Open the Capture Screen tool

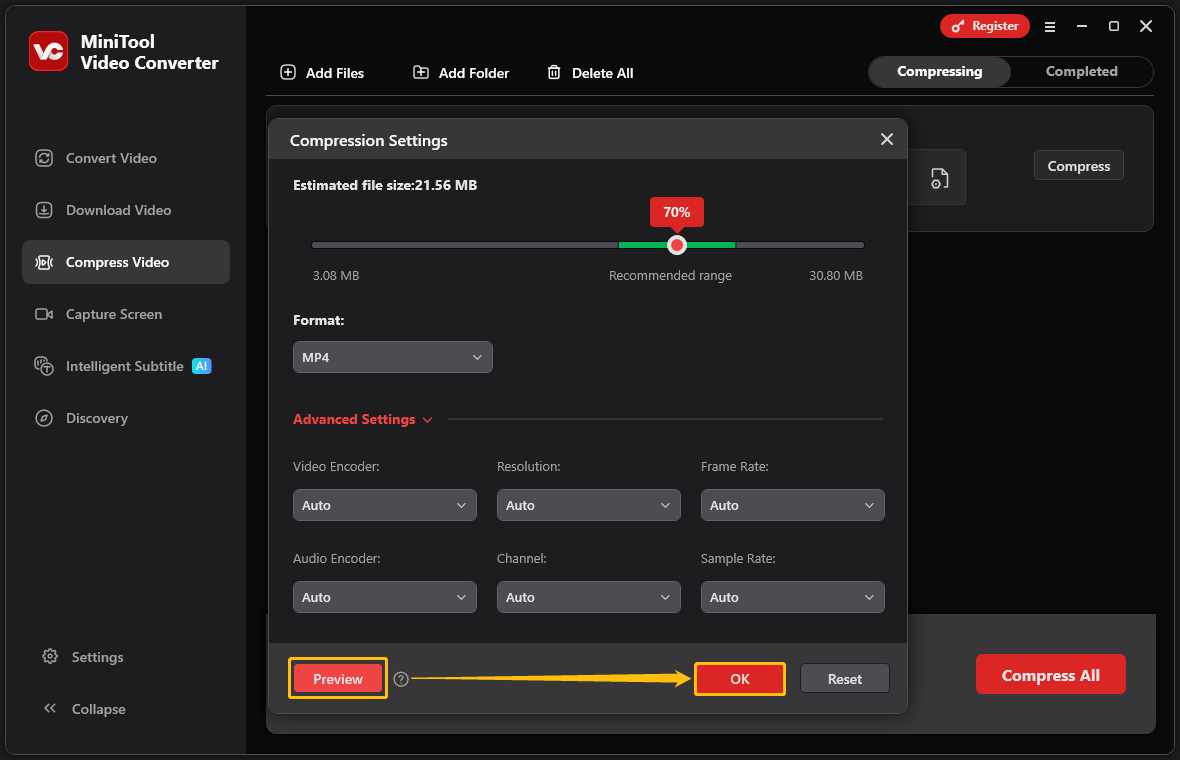tap(114, 314)
